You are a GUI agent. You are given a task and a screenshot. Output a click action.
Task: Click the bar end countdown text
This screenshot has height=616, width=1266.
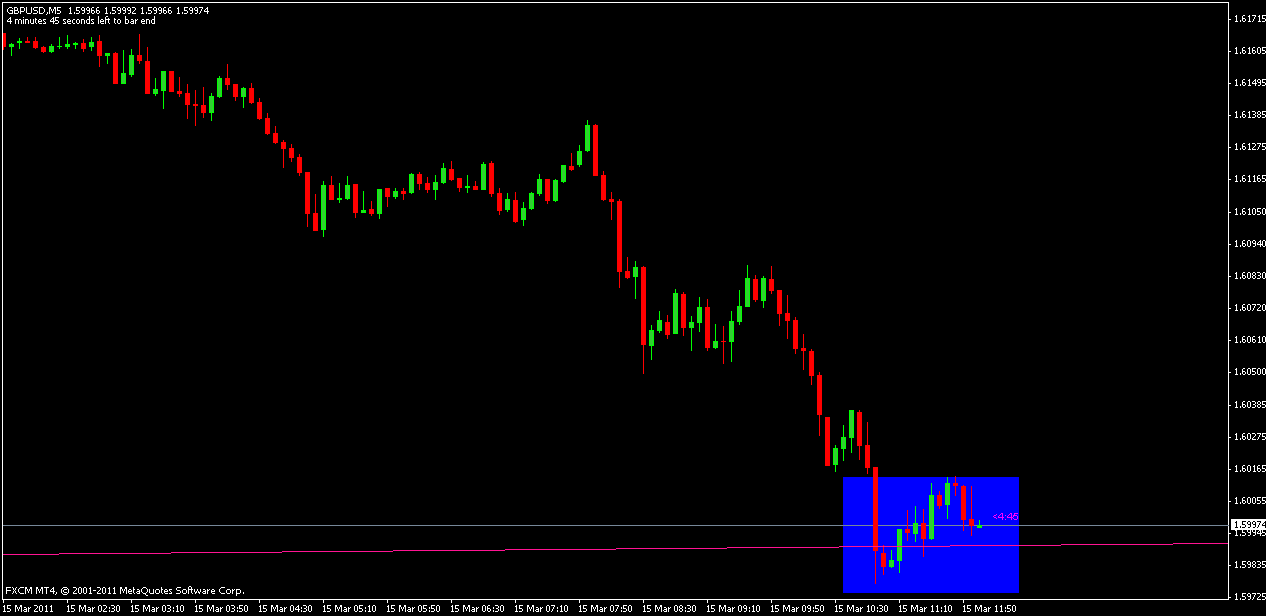coord(82,20)
